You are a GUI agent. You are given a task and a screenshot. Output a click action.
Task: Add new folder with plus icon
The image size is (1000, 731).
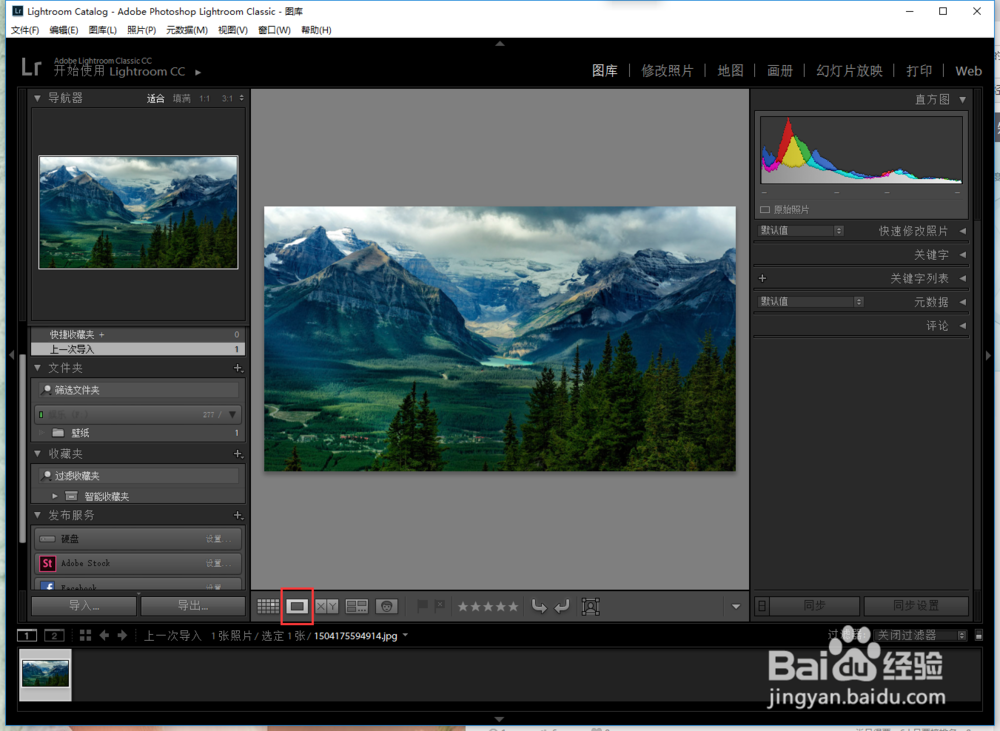coord(237,368)
